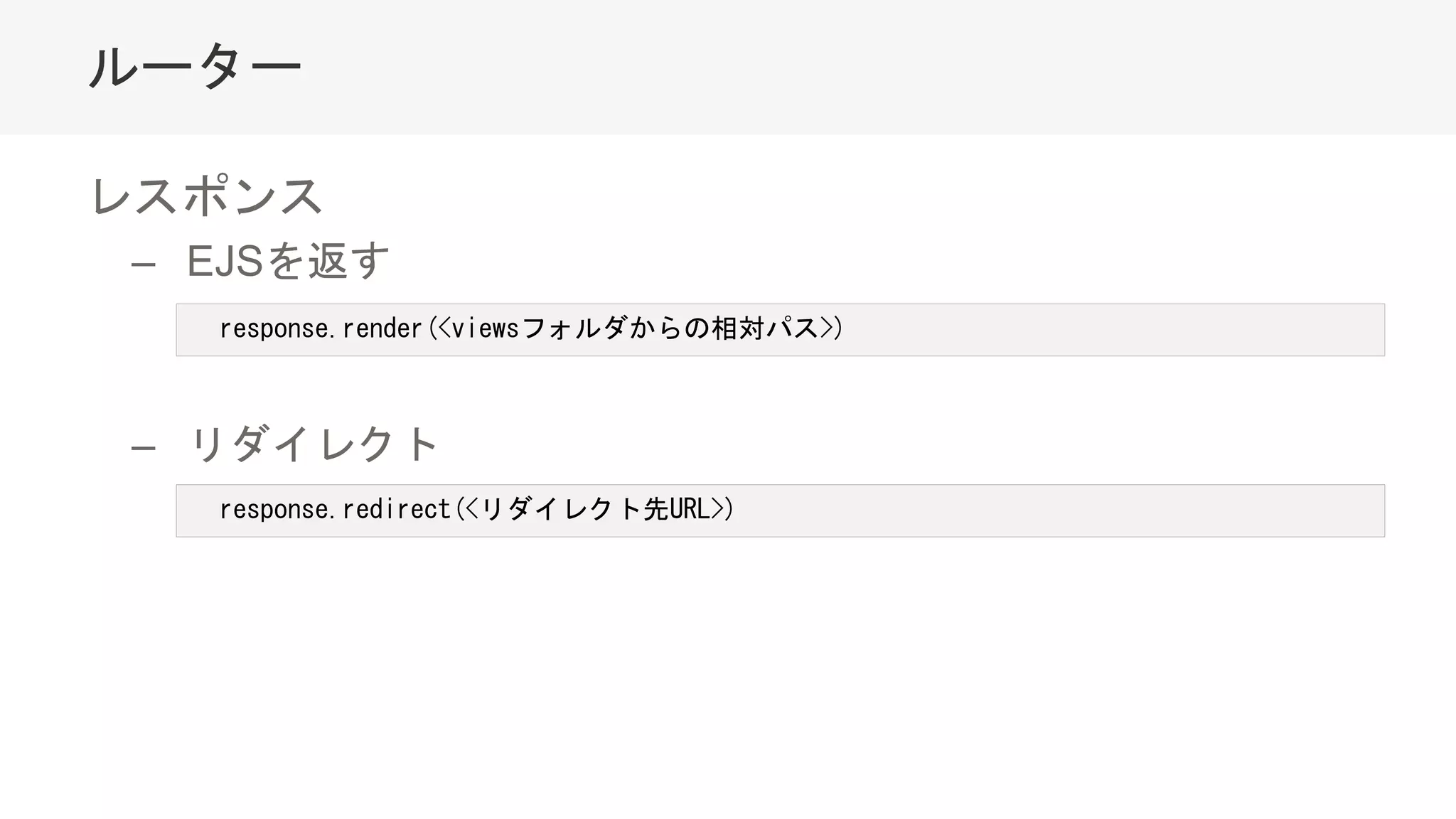Click the EJSを返す bullet text

click(x=287, y=261)
